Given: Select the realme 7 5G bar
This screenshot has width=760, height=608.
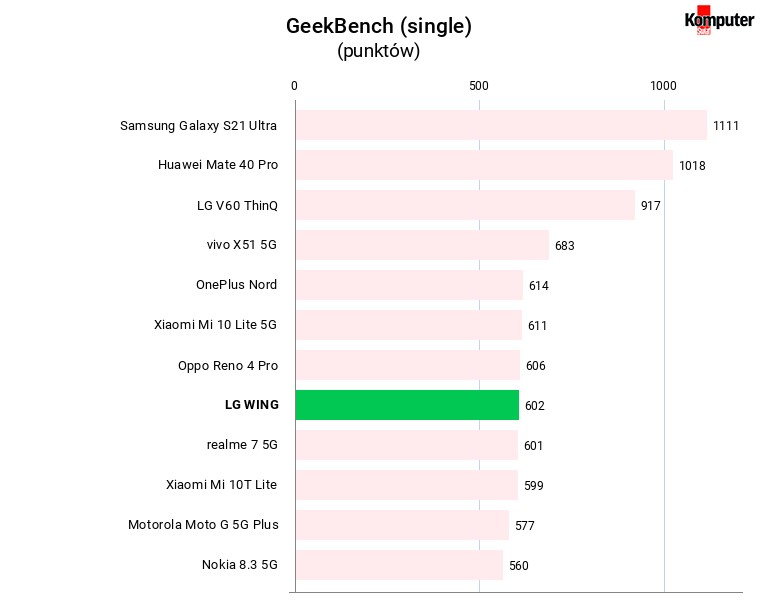Looking at the screenshot, I should pos(407,445).
